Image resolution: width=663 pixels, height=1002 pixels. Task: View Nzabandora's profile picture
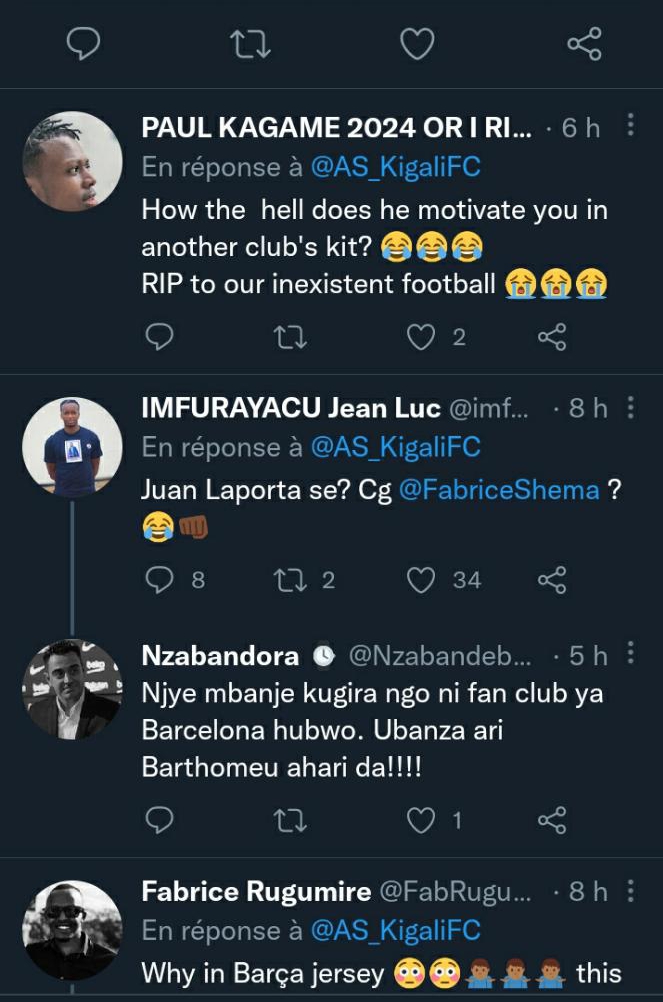coord(72,688)
